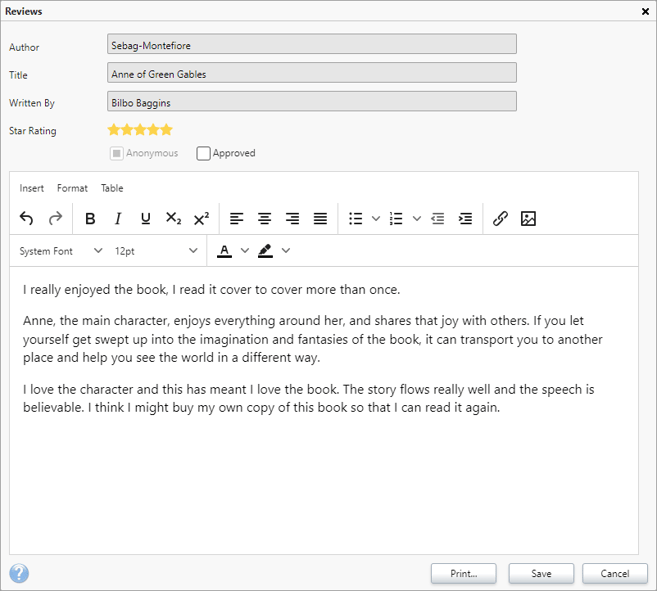This screenshot has height=591, width=657.
Task: Justify the text
Action: tap(320, 218)
